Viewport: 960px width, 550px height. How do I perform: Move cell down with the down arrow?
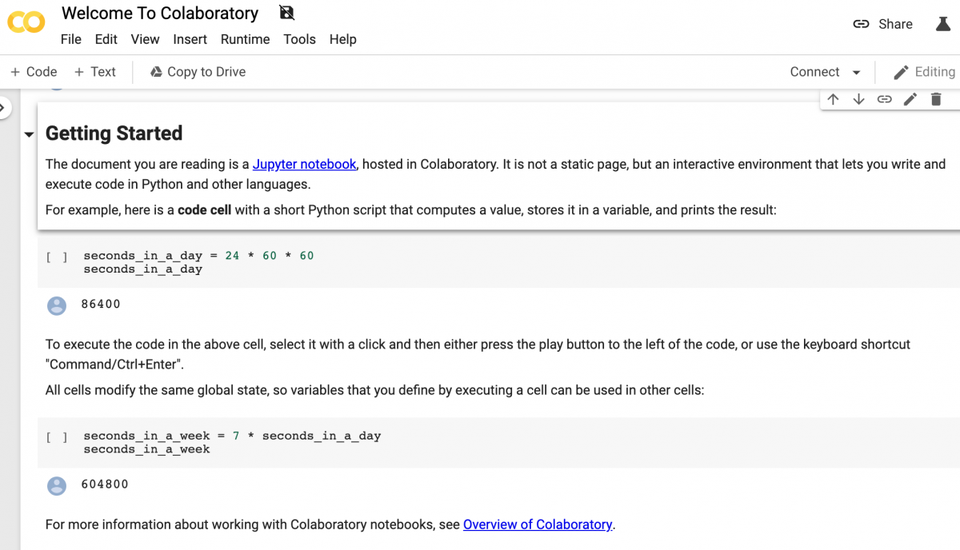pyautogui.click(x=858, y=99)
